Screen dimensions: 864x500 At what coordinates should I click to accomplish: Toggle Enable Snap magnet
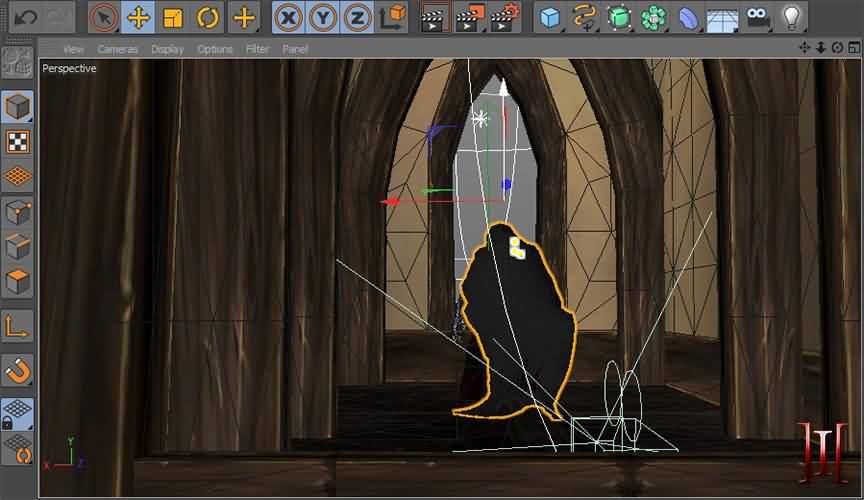[18, 371]
